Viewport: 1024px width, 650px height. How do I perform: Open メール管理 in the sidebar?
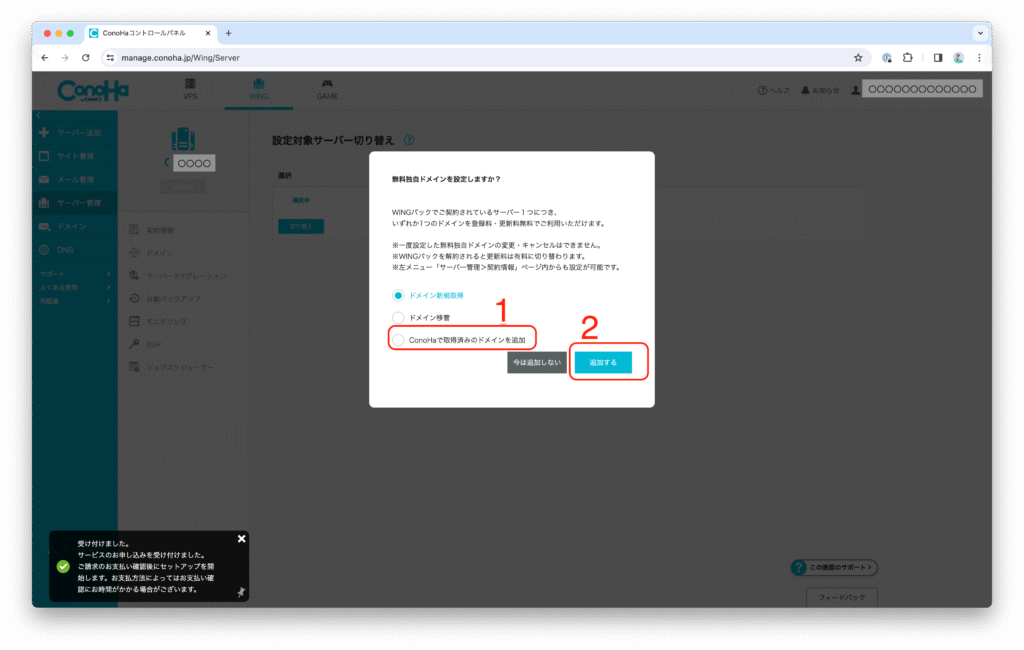[x=76, y=180]
